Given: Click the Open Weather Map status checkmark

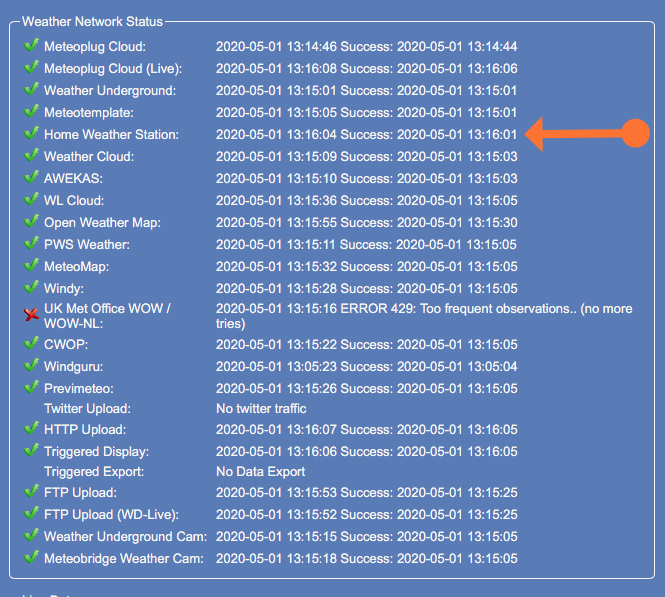Looking at the screenshot, I should [31, 221].
